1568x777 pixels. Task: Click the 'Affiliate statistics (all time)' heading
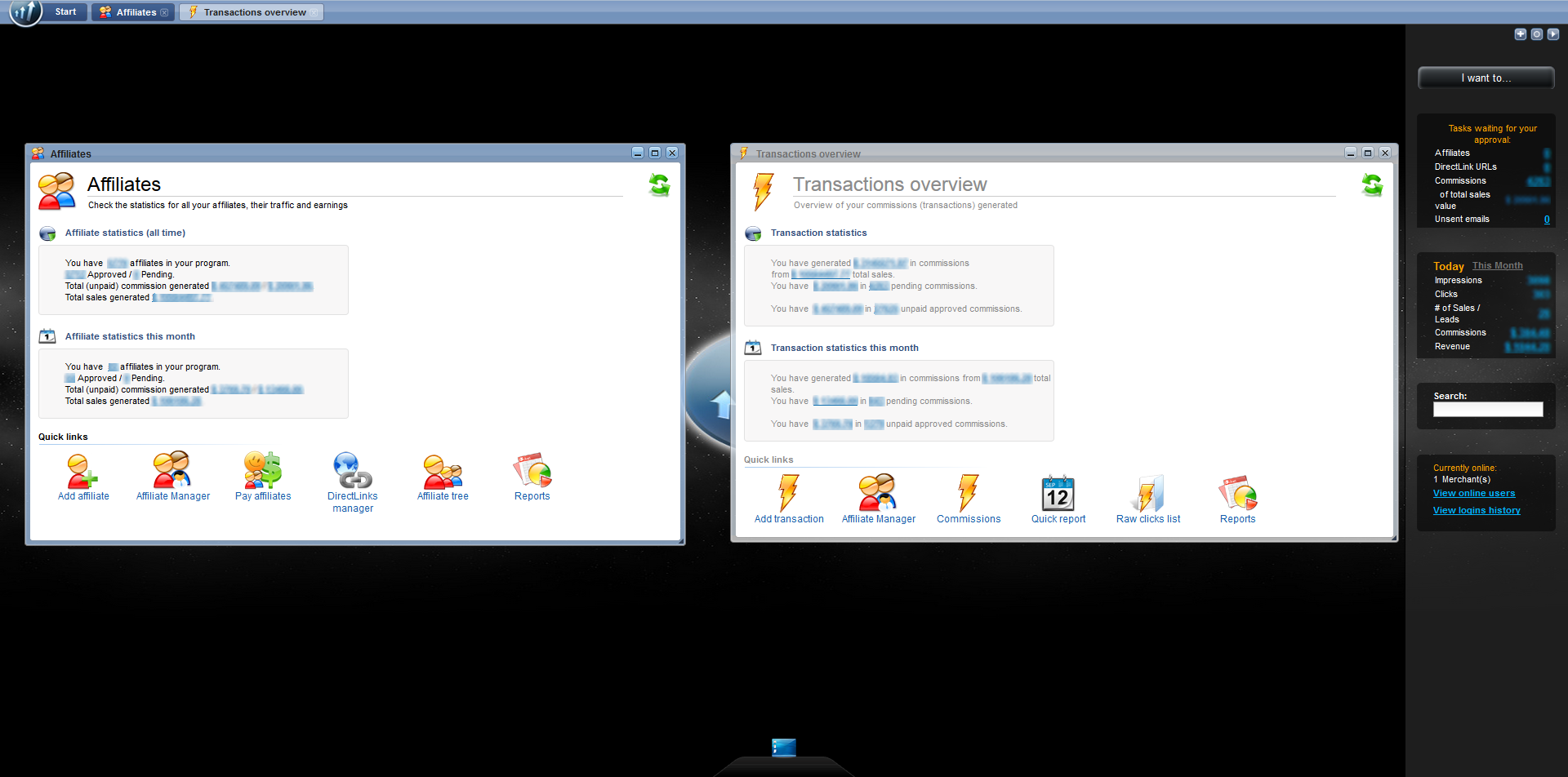click(x=125, y=233)
